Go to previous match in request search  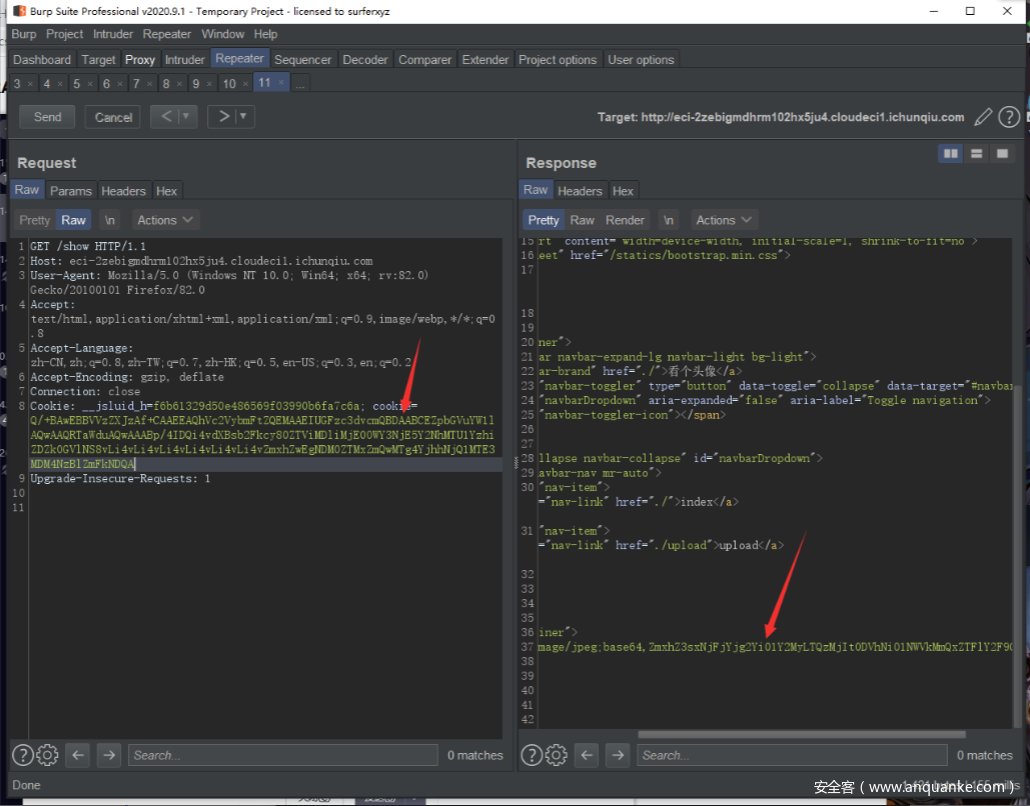(x=79, y=755)
